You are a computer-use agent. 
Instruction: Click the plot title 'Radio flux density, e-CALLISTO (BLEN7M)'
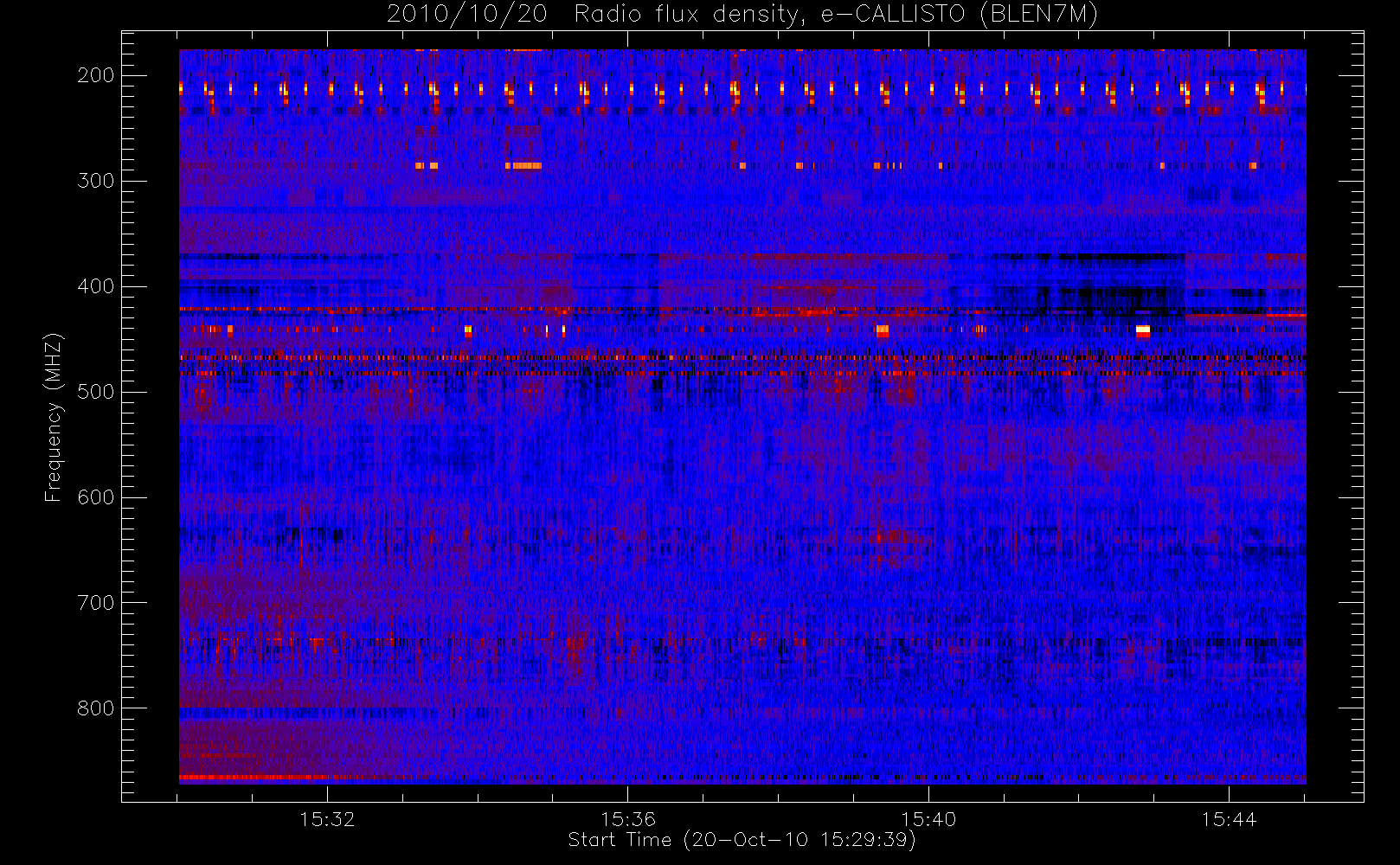tap(836, 15)
